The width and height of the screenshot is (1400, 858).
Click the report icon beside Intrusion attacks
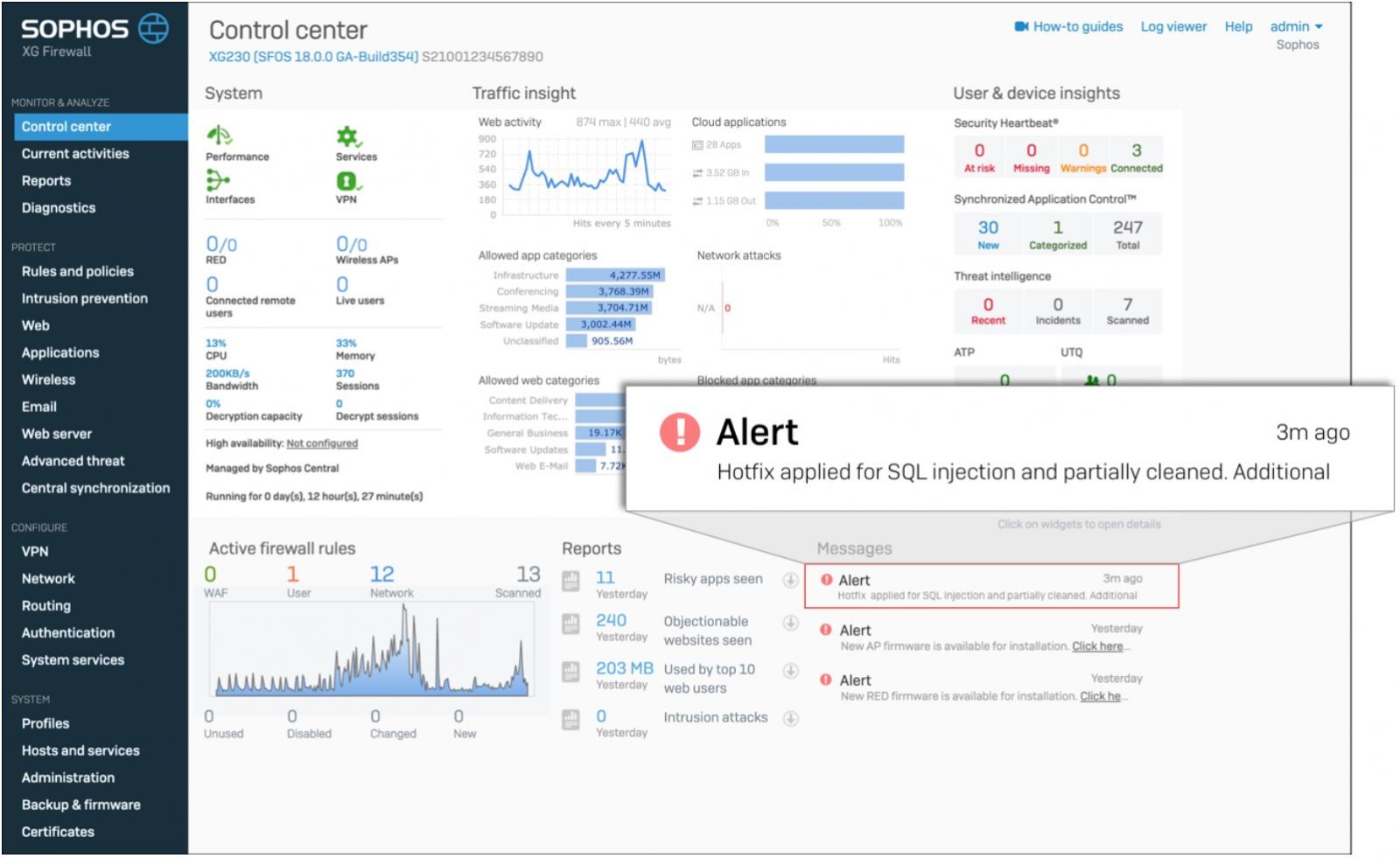570,720
